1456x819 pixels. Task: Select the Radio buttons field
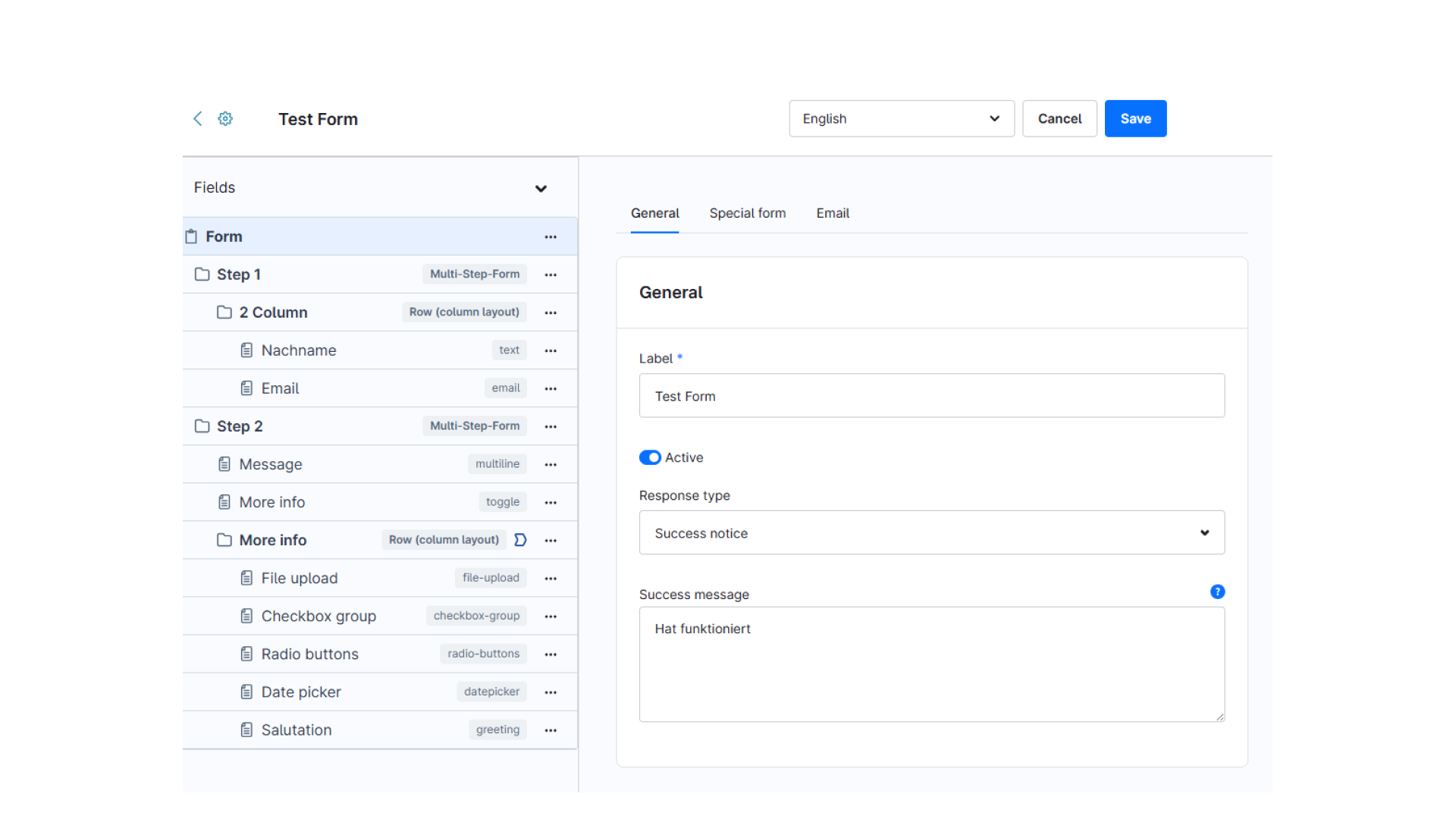click(x=380, y=654)
